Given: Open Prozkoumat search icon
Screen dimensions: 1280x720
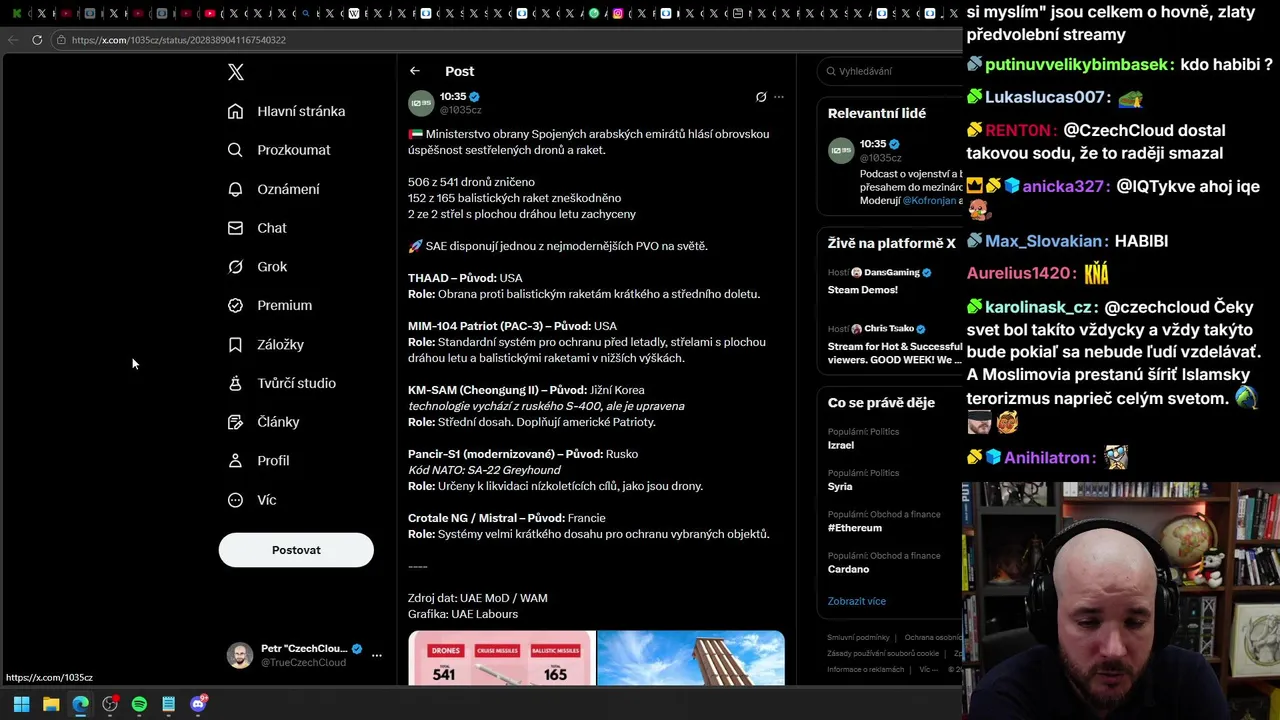Looking at the screenshot, I should click(x=235, y=150).
